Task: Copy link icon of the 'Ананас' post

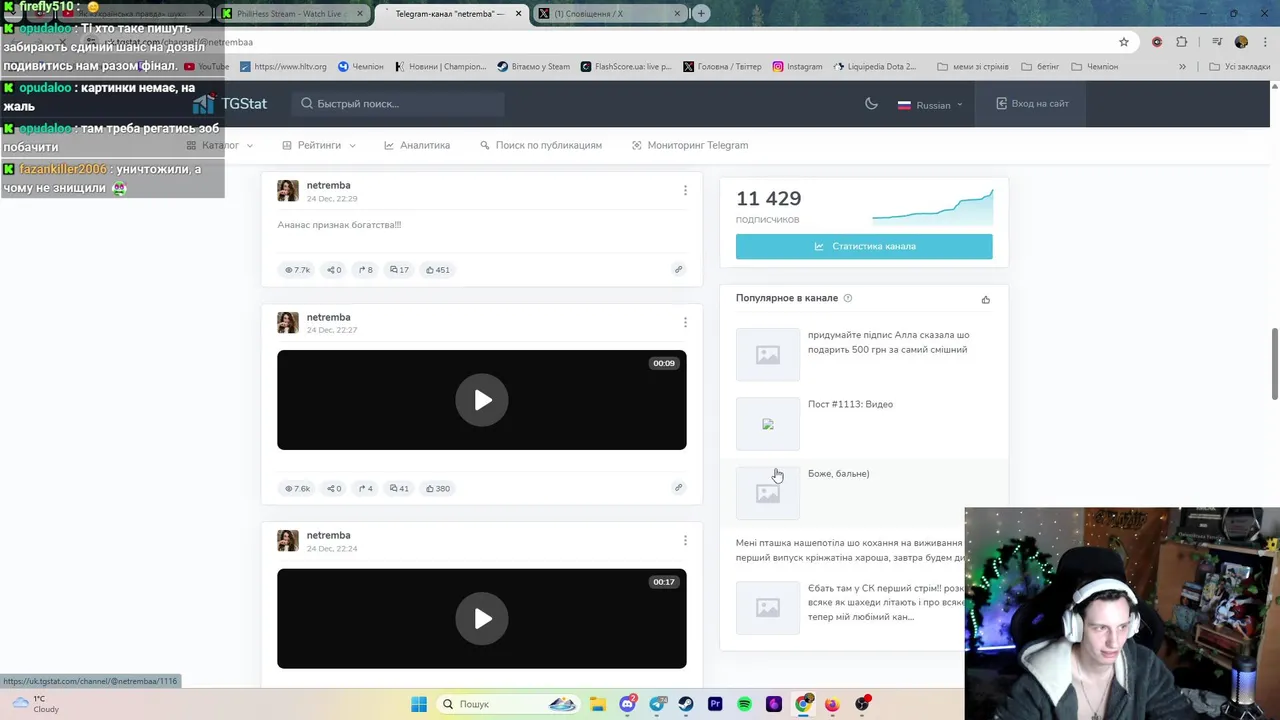Action: coord(678,269)
